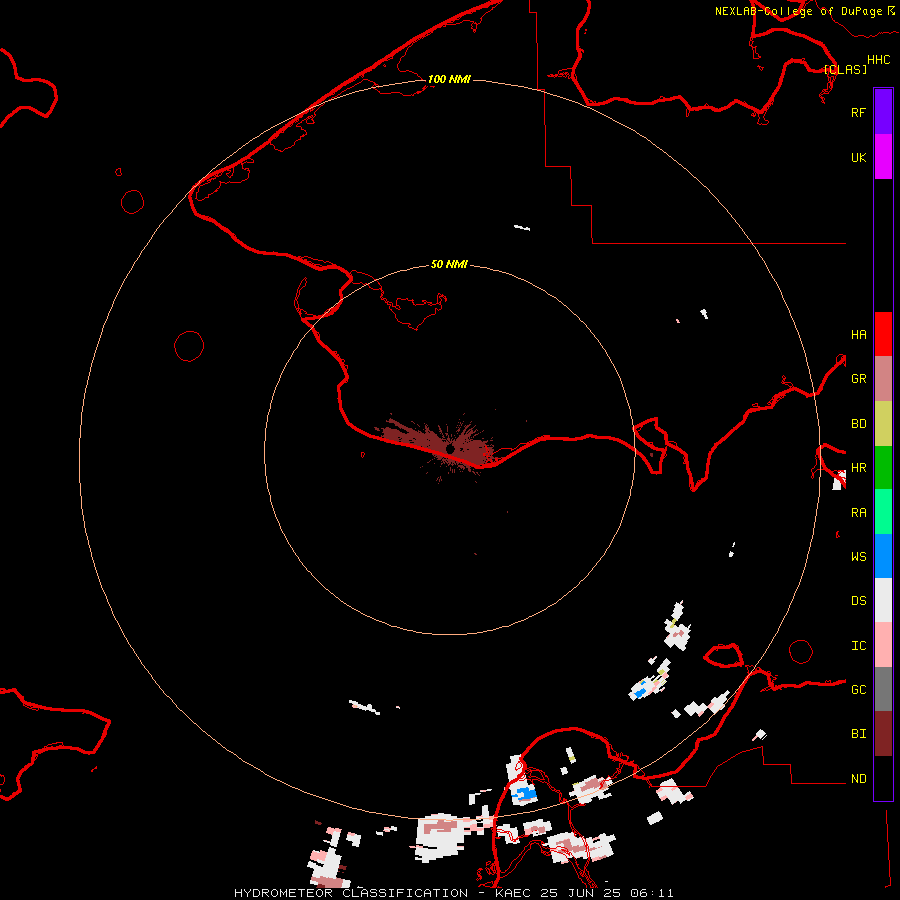Click the light pink IC legend swatch
Viewport: 900px width, 900px height.
[x=883, y=645]
